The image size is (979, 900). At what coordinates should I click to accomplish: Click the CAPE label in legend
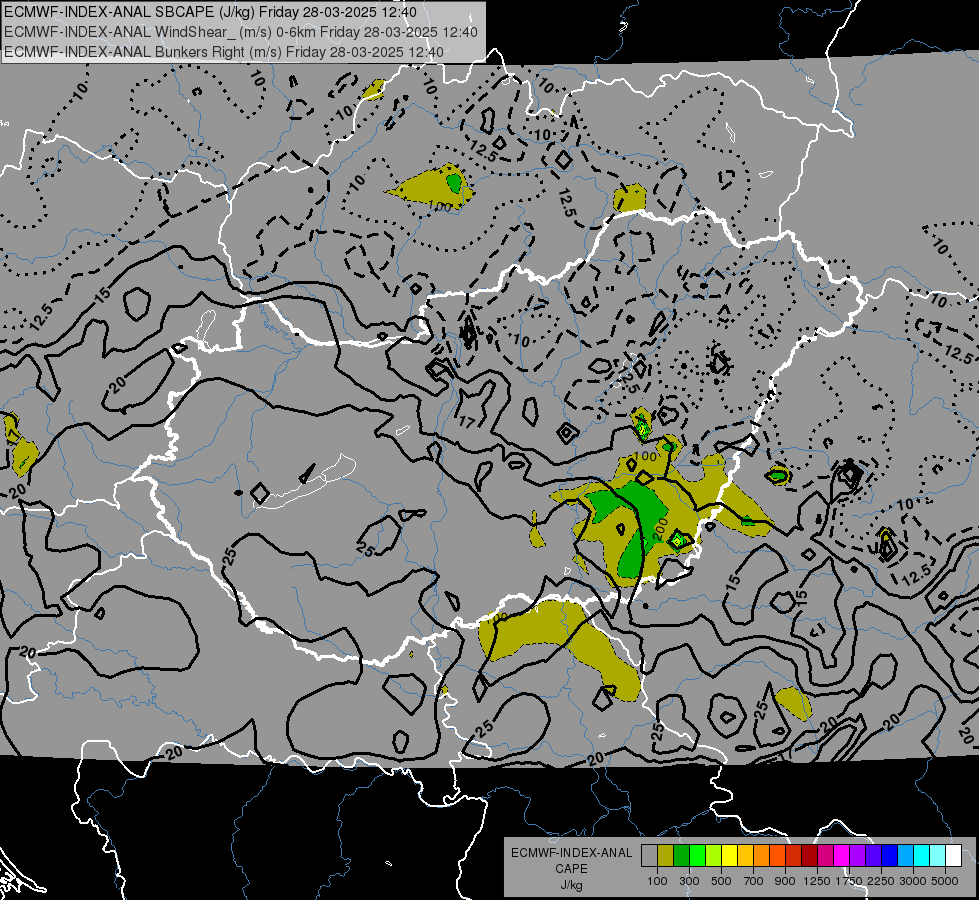coord(571,869)
